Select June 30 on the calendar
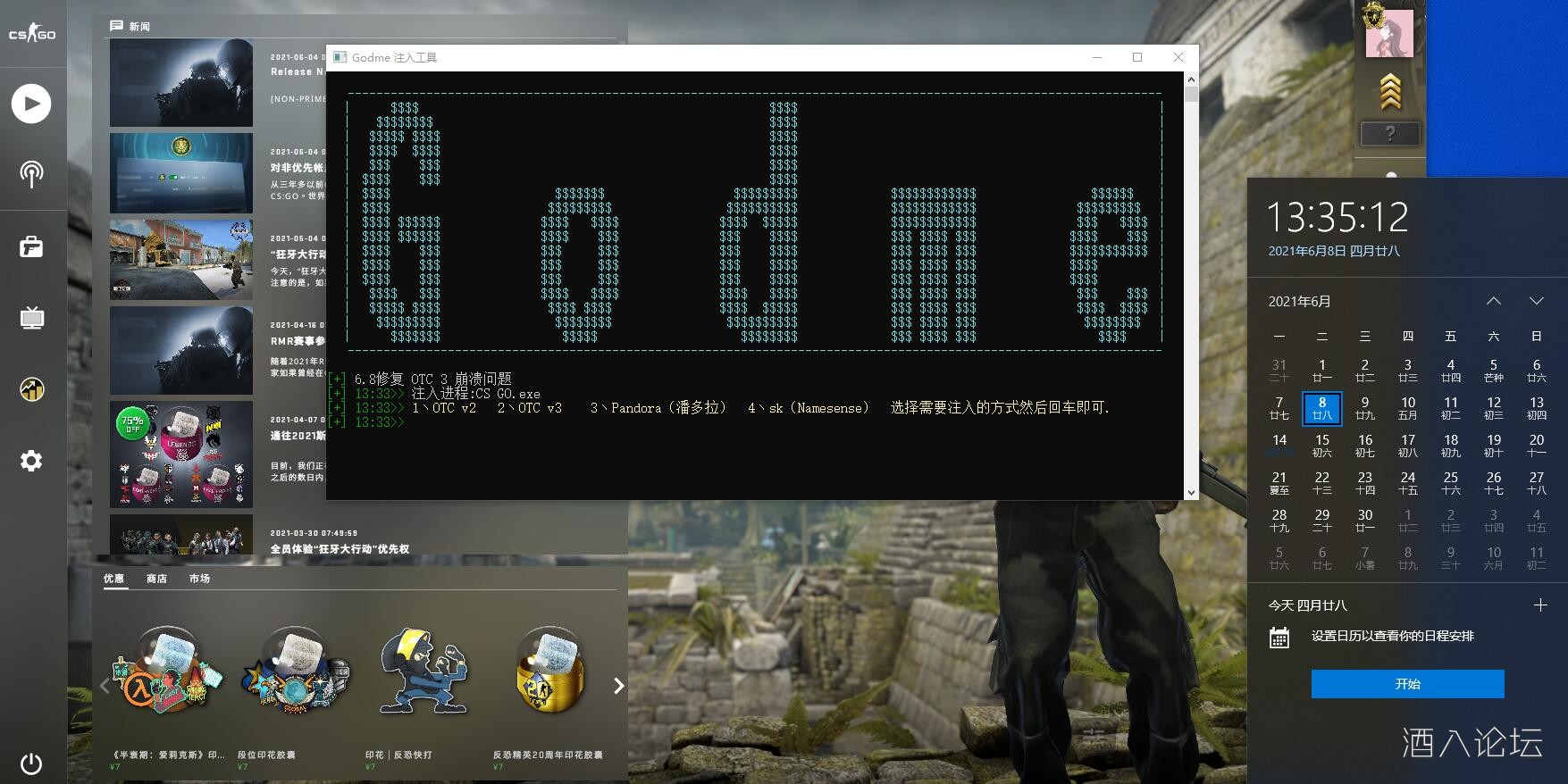The height and width of the screenshot is (784, 1568). point(1365,521)
